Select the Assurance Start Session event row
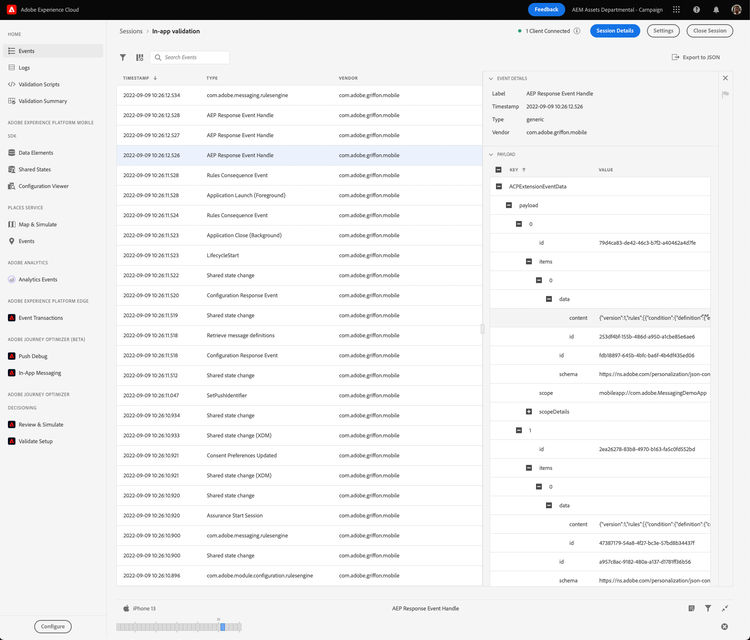Screen dimensions: 750x640 pos(299,516)
